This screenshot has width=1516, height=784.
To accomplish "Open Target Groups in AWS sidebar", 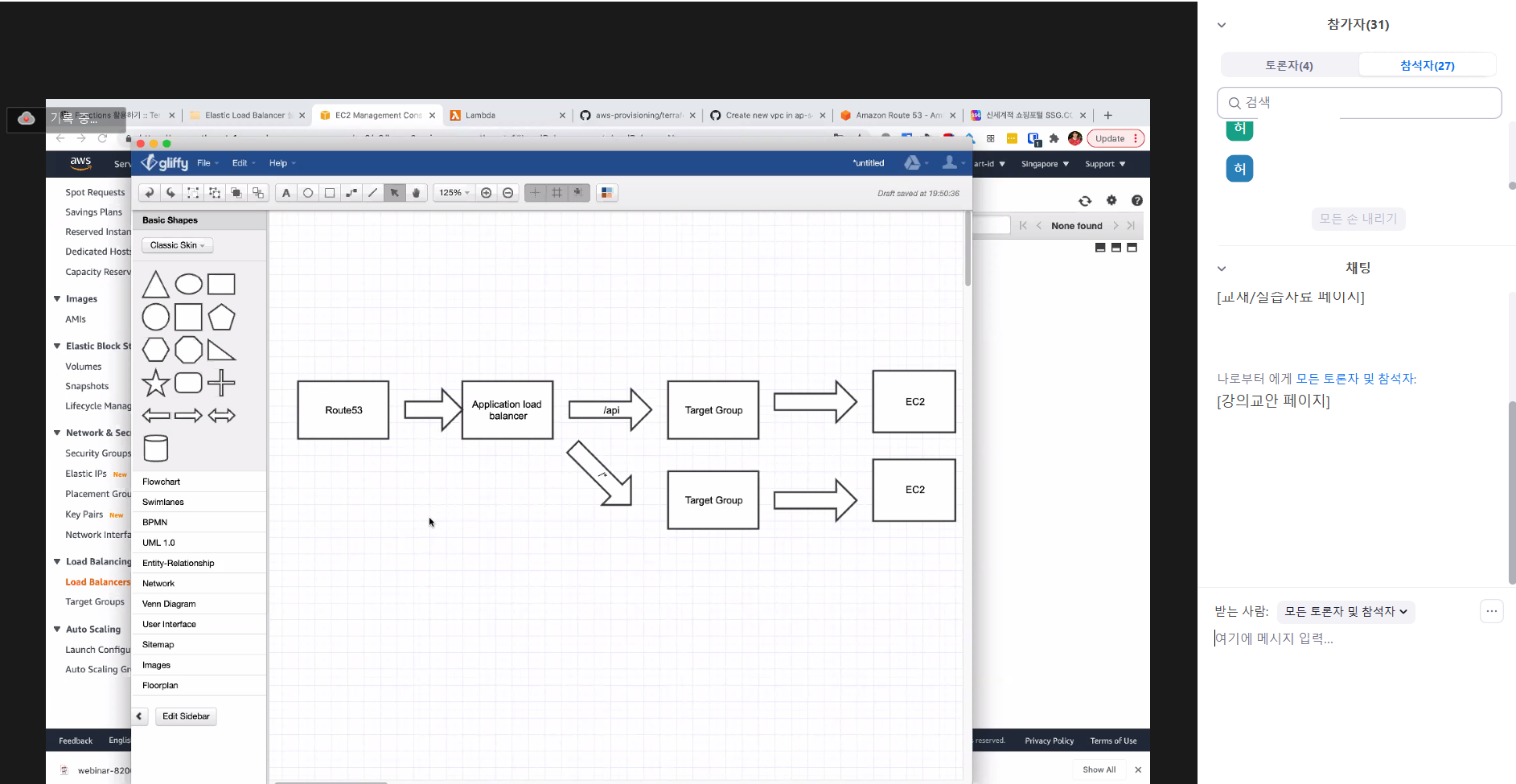I will [x=95, y=602].
